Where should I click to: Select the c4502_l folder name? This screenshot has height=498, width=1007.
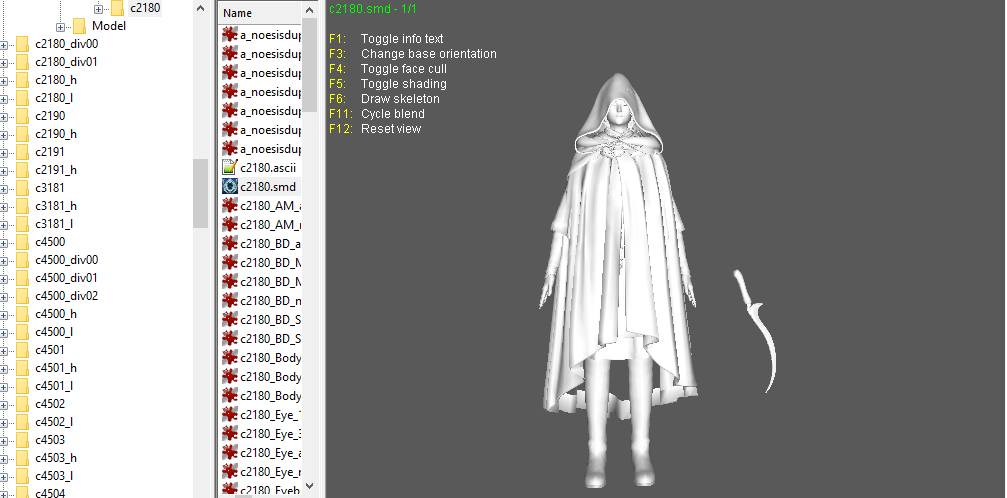pyautogui.click(x=54, y=422)
